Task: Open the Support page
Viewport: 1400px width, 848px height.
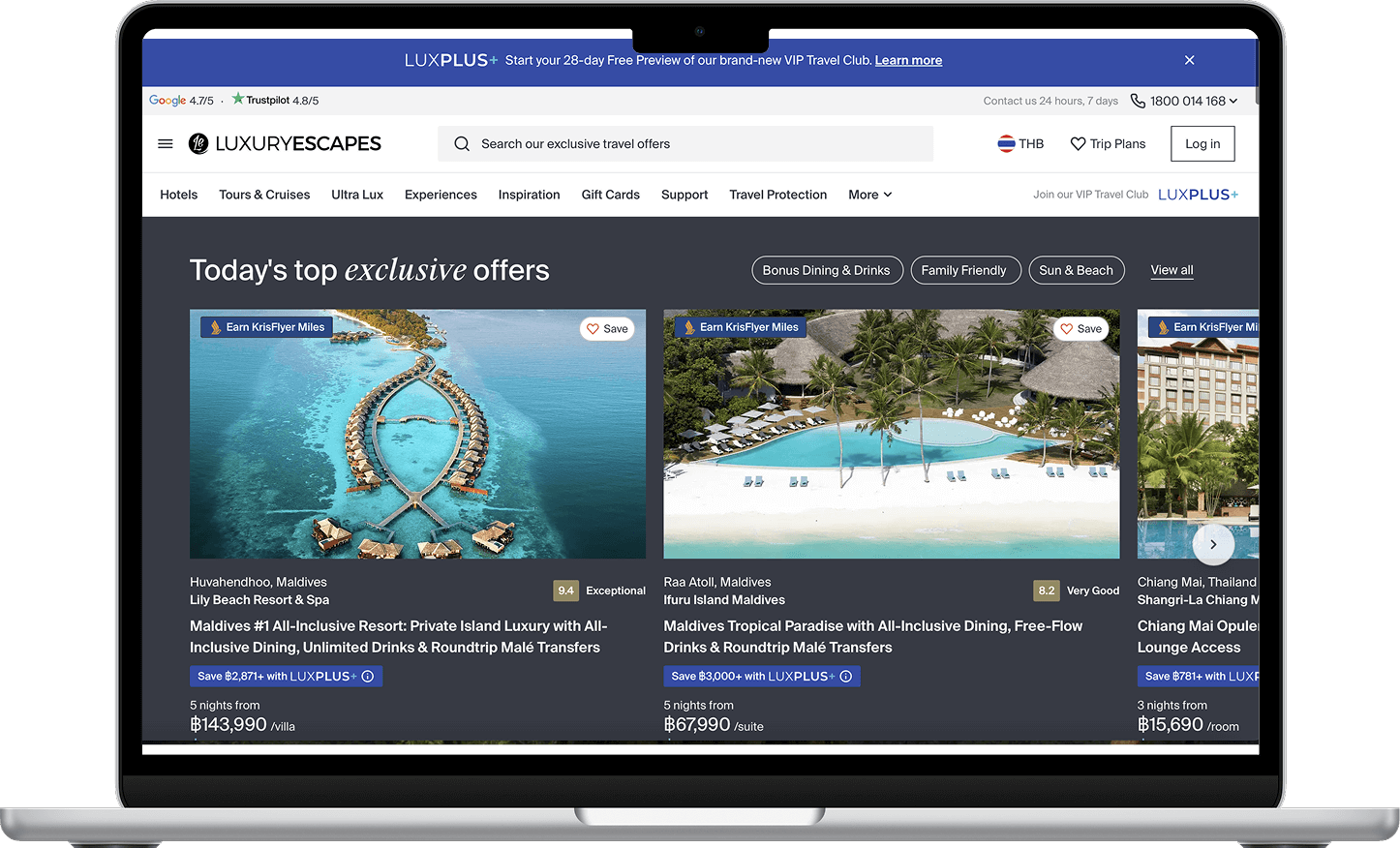Action: pyautogui.click(x=685, y=195)
